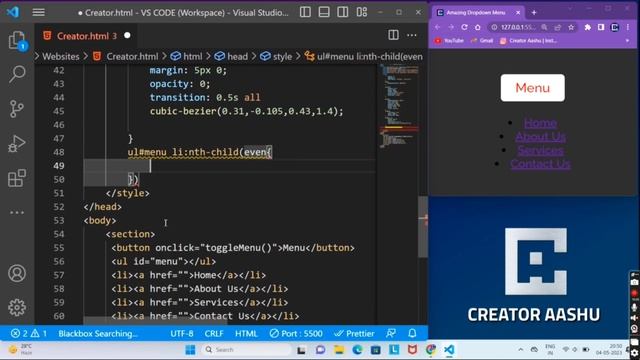The height and width of the screenshot is (360, 640).
Task: Open a new browser tab
Action: tap(534, 13)
